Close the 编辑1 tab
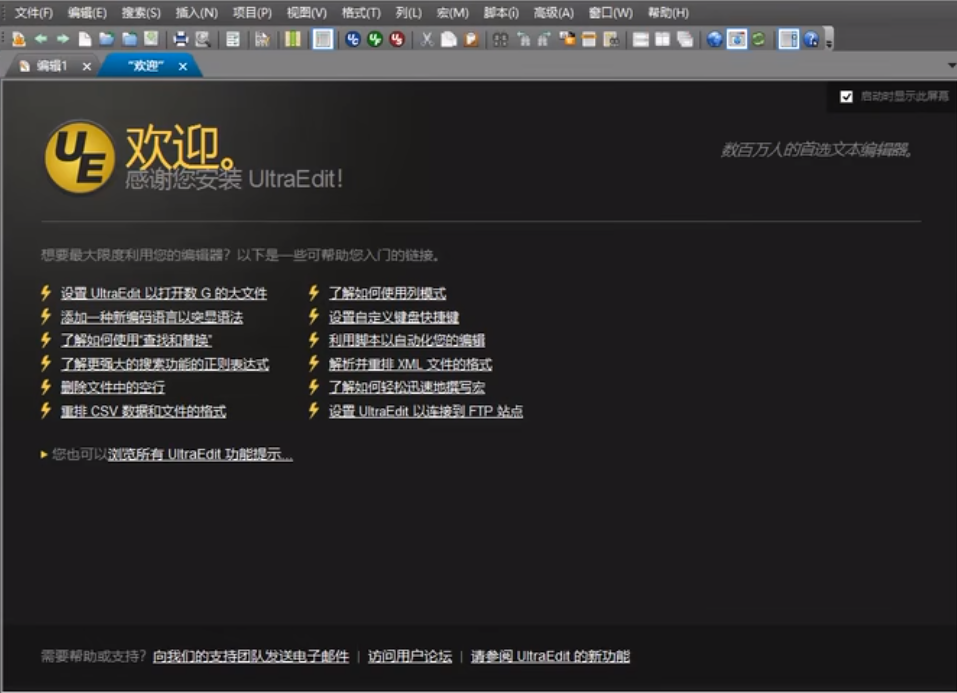The image size is (957, 693). [x=87, y=67]
